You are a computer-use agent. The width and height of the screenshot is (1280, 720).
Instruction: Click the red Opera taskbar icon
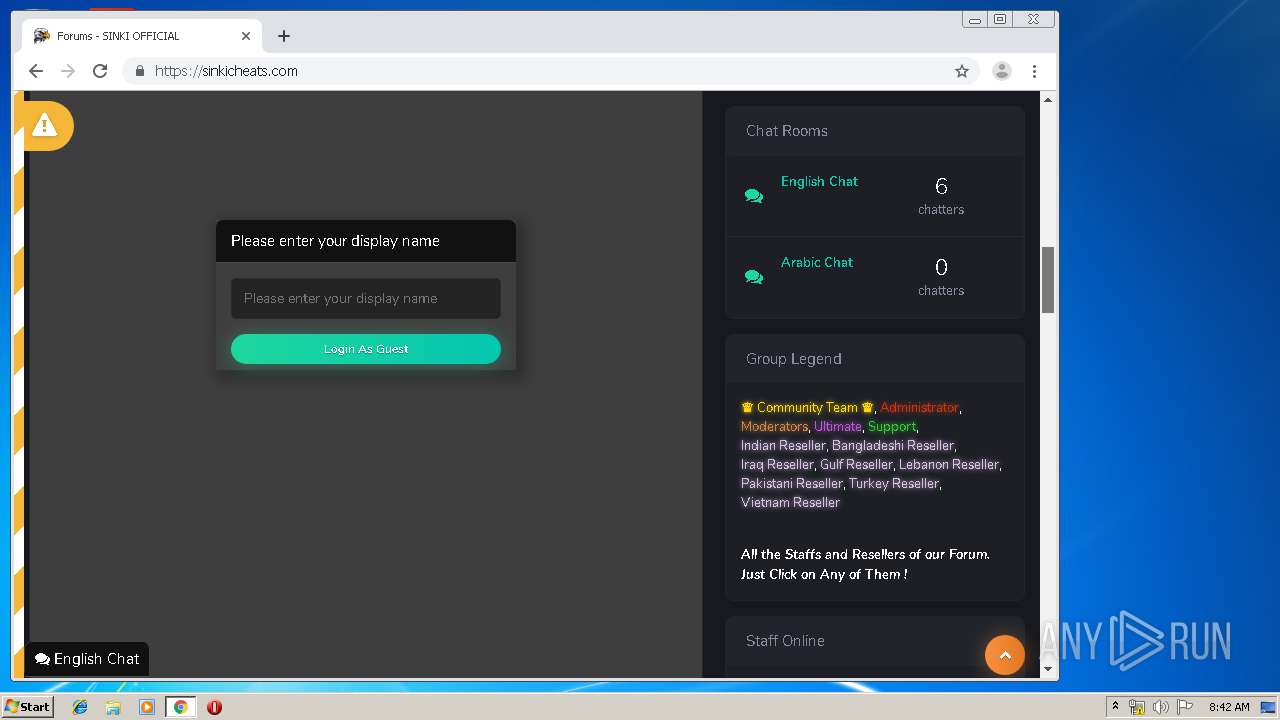[214, 707]
